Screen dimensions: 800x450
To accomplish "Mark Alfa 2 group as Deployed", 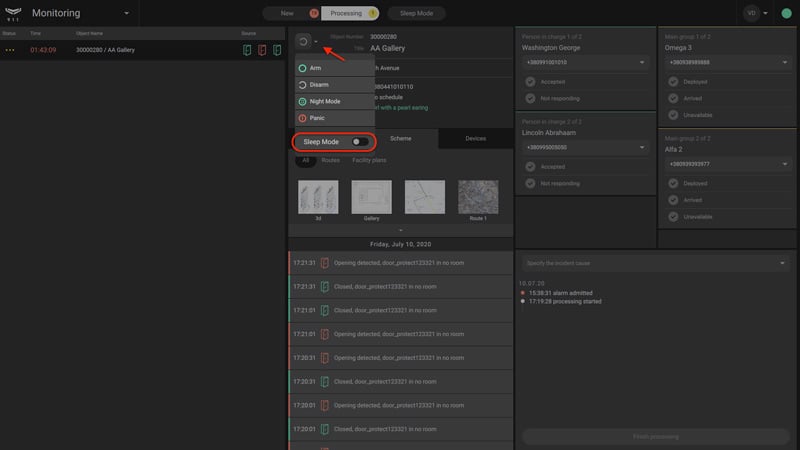I will (673, 183).
